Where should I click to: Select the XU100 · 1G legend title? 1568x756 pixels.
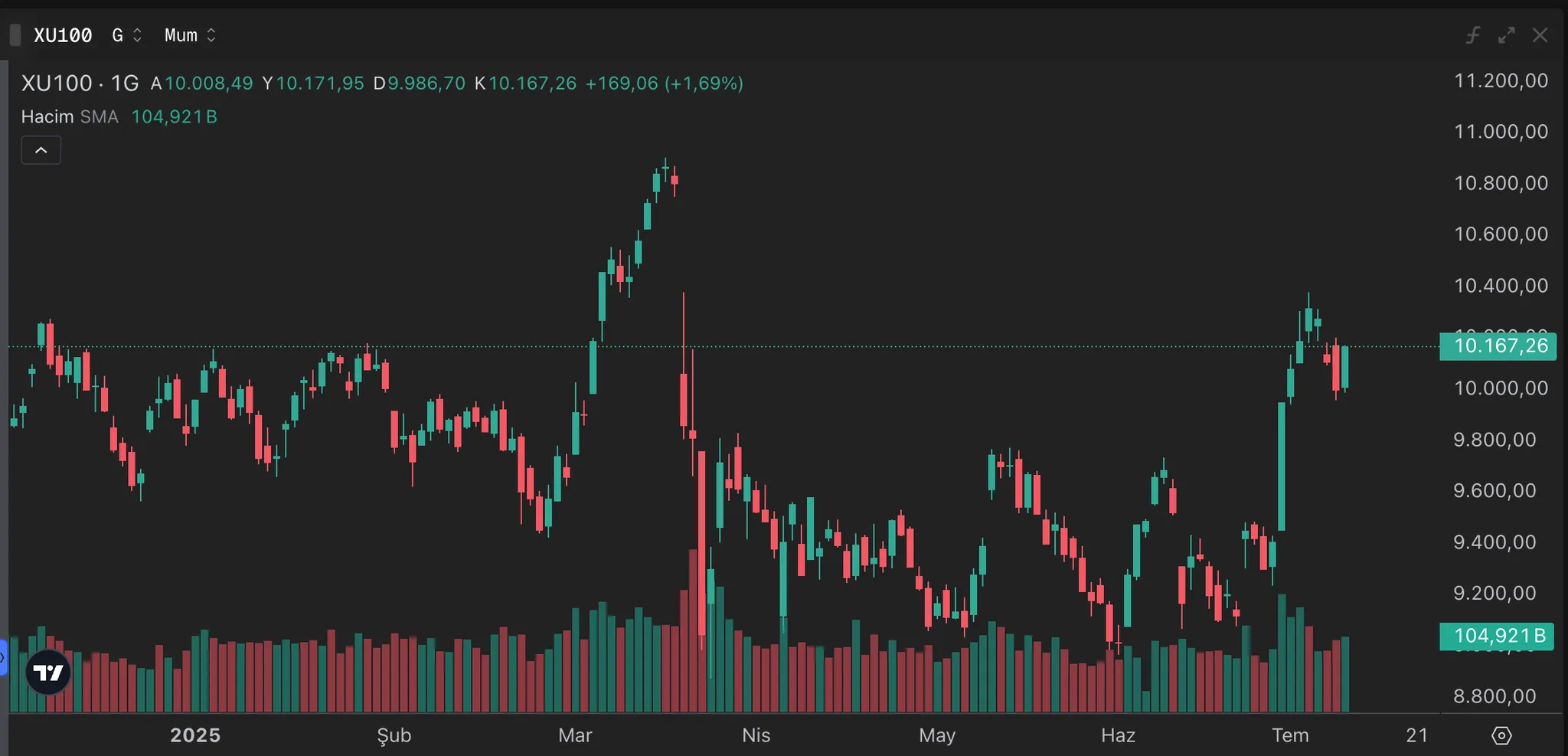pos(80,83)
